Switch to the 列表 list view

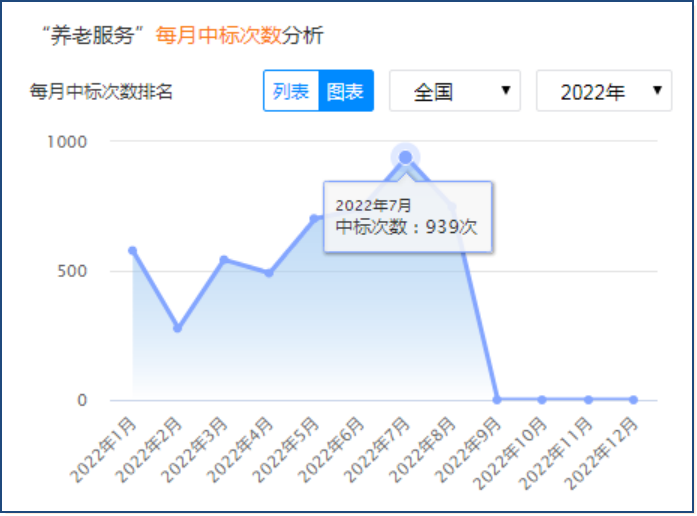[291, 91]
